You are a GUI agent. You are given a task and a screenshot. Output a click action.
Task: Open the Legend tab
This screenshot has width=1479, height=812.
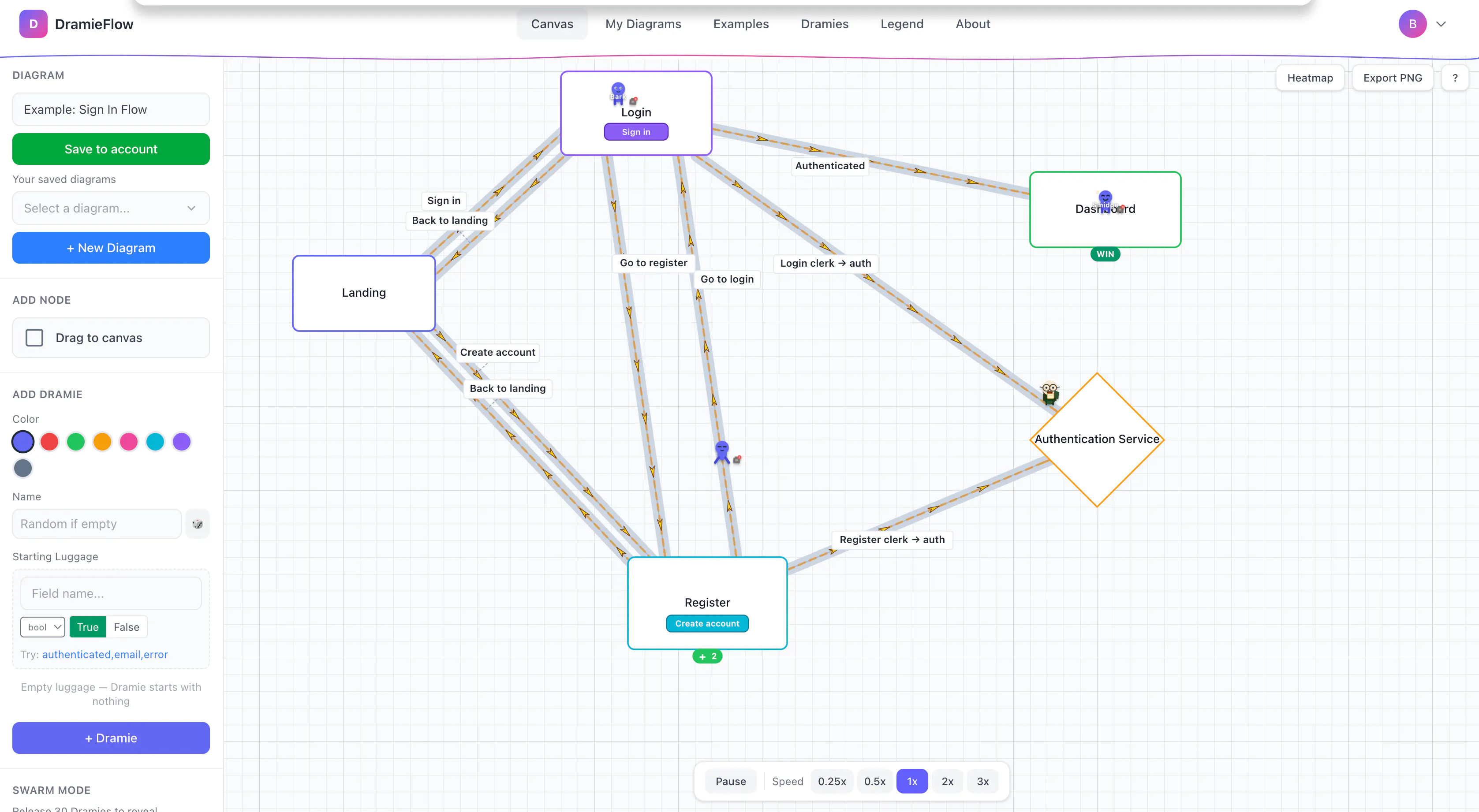click(x=901, y=24)
